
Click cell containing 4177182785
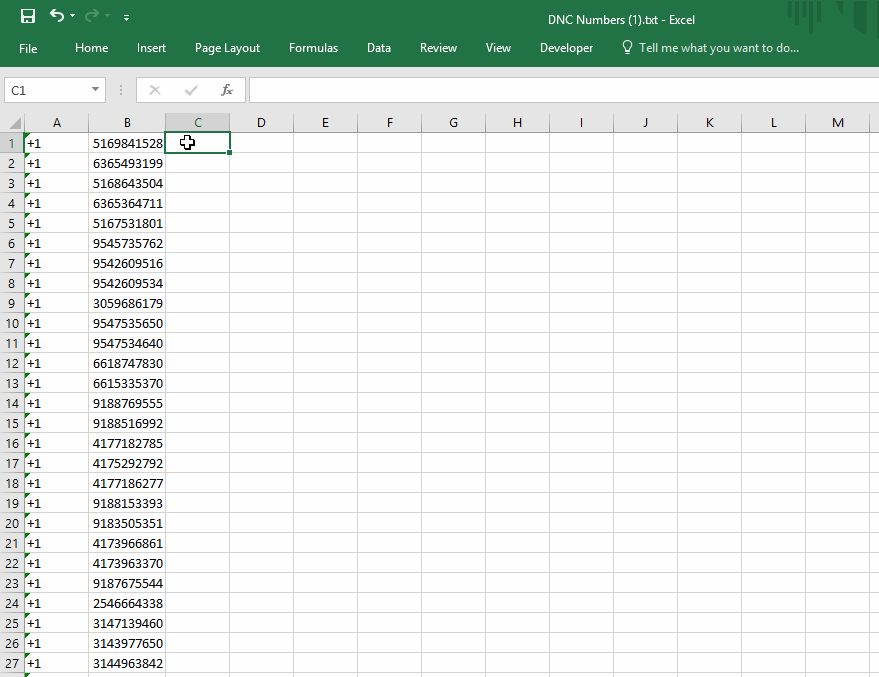pyautogui.click(x=127, y=443)
